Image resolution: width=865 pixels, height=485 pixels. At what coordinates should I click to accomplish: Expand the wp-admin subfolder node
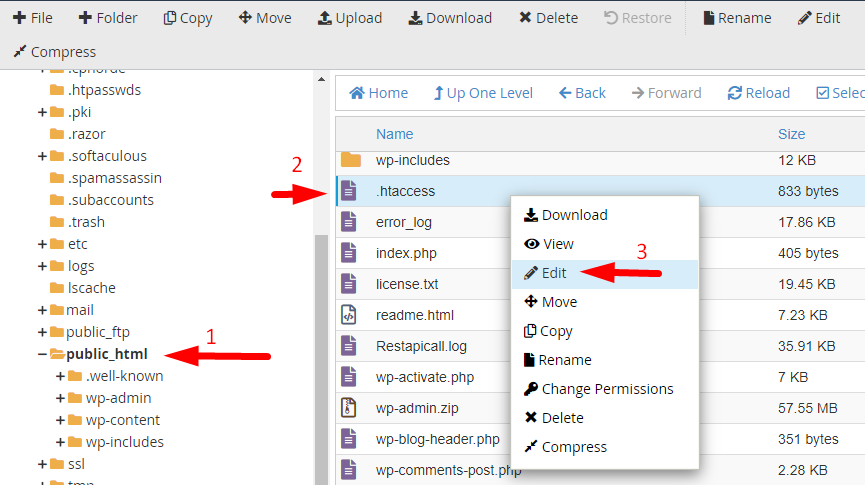click(x=60, y=398)
